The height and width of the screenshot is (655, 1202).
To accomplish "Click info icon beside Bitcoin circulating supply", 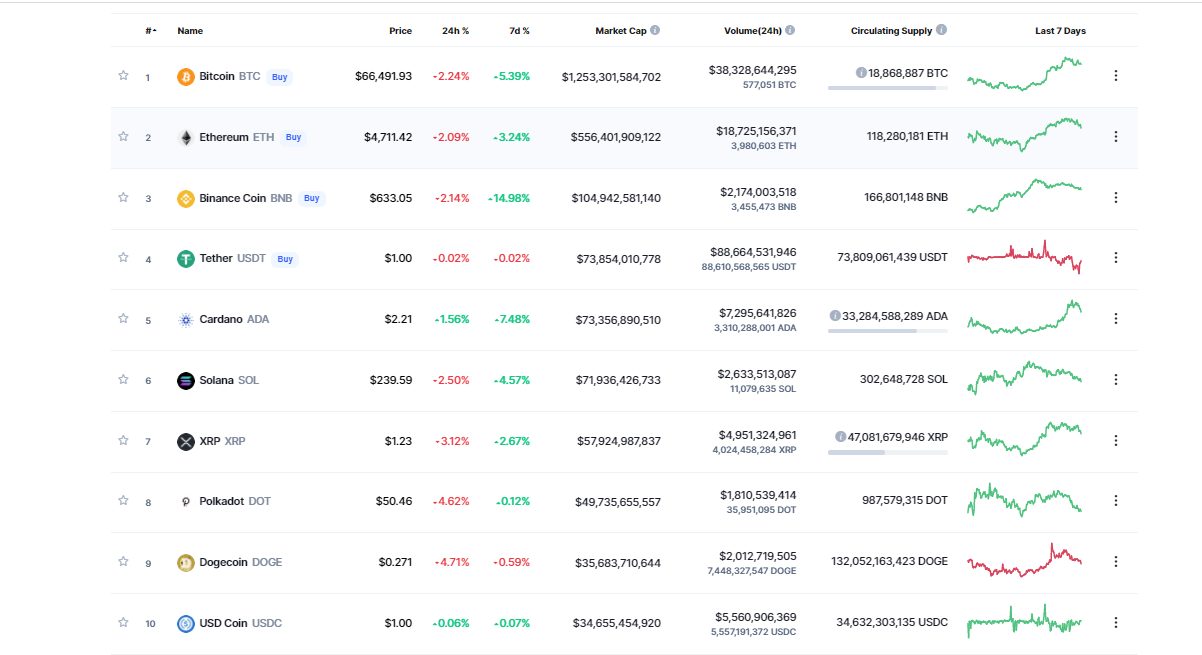I will pos(861,73).
